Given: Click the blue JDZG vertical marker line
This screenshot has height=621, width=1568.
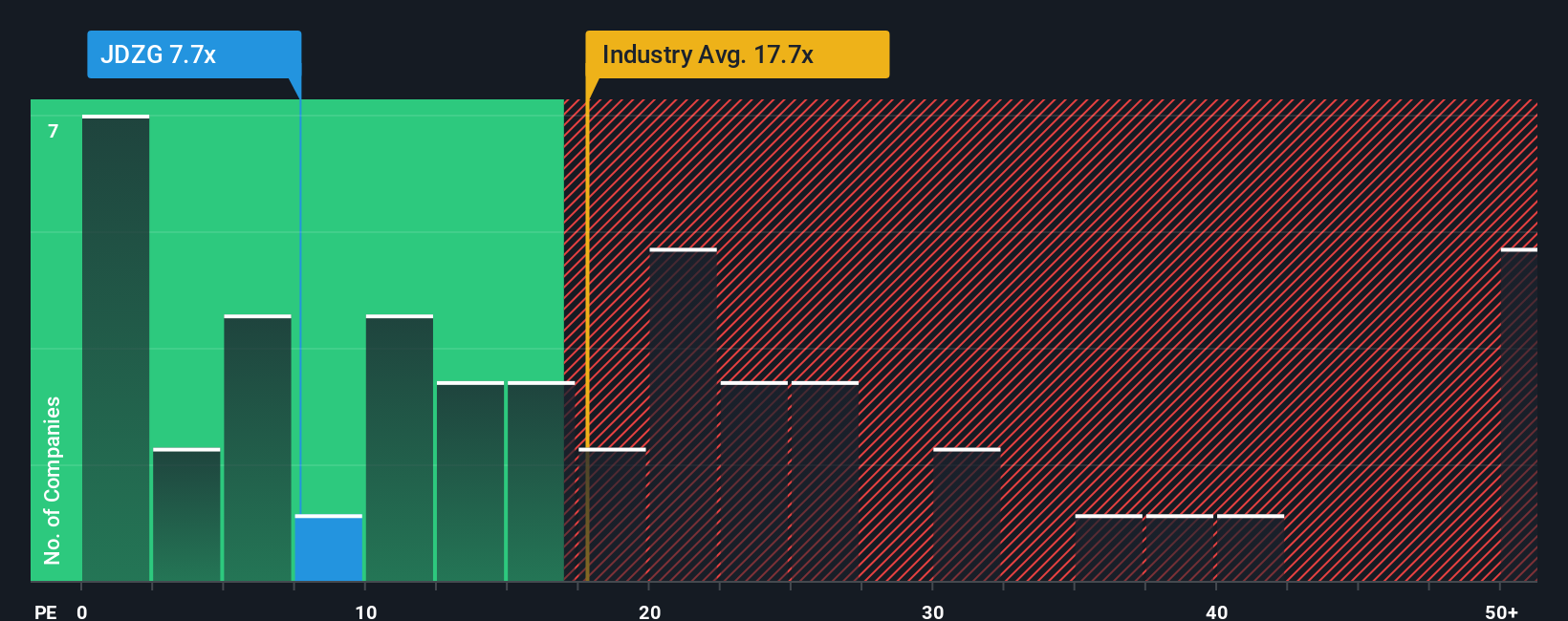Looking at the screenshot, I should (x=300, y=307).
